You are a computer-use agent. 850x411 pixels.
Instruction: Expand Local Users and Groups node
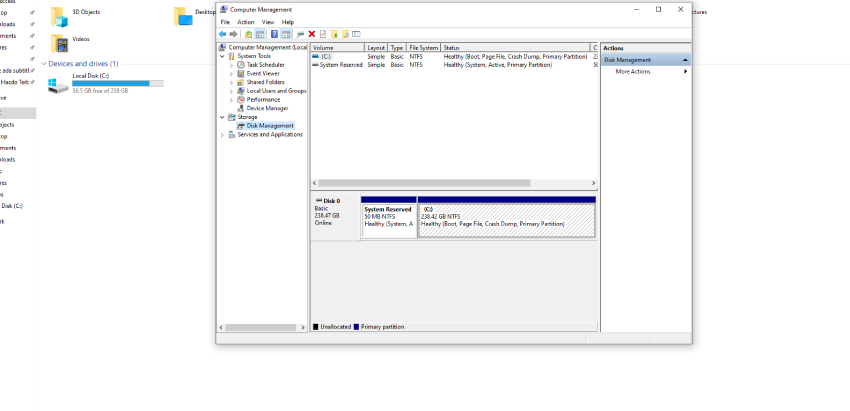pos(231,91)
